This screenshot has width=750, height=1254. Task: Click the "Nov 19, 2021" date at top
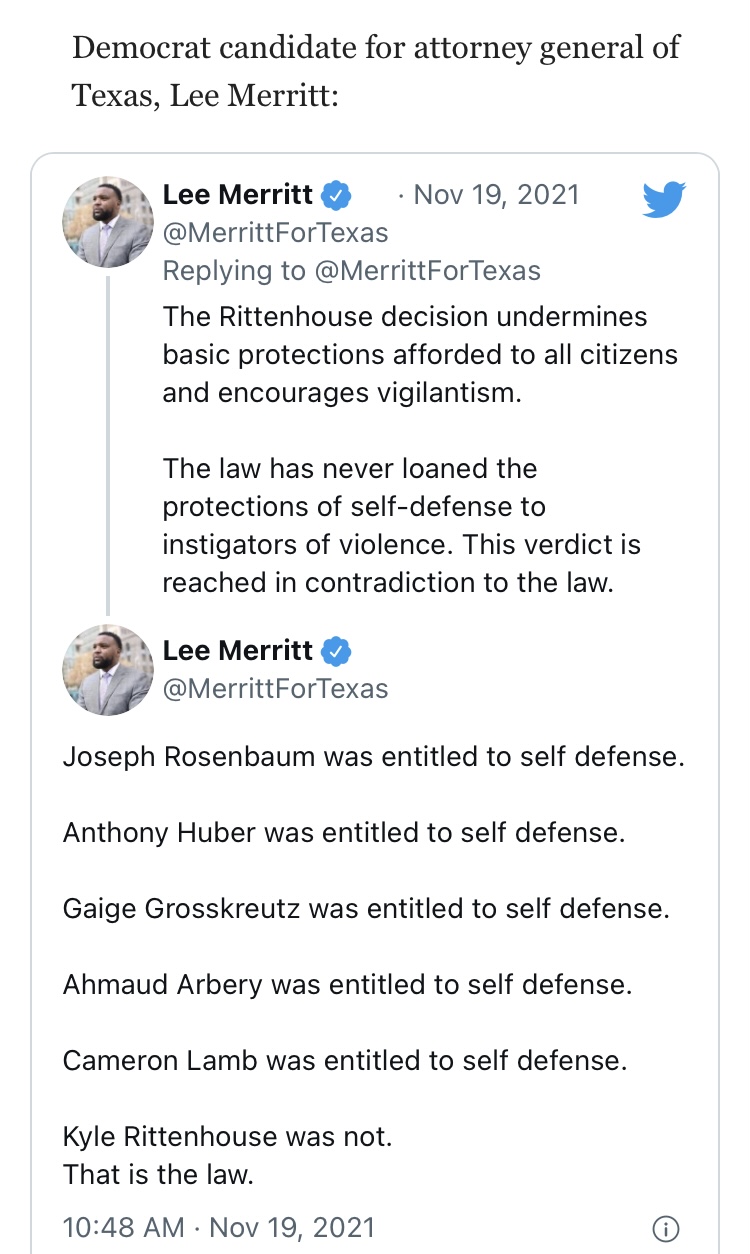tap(496, 194)
